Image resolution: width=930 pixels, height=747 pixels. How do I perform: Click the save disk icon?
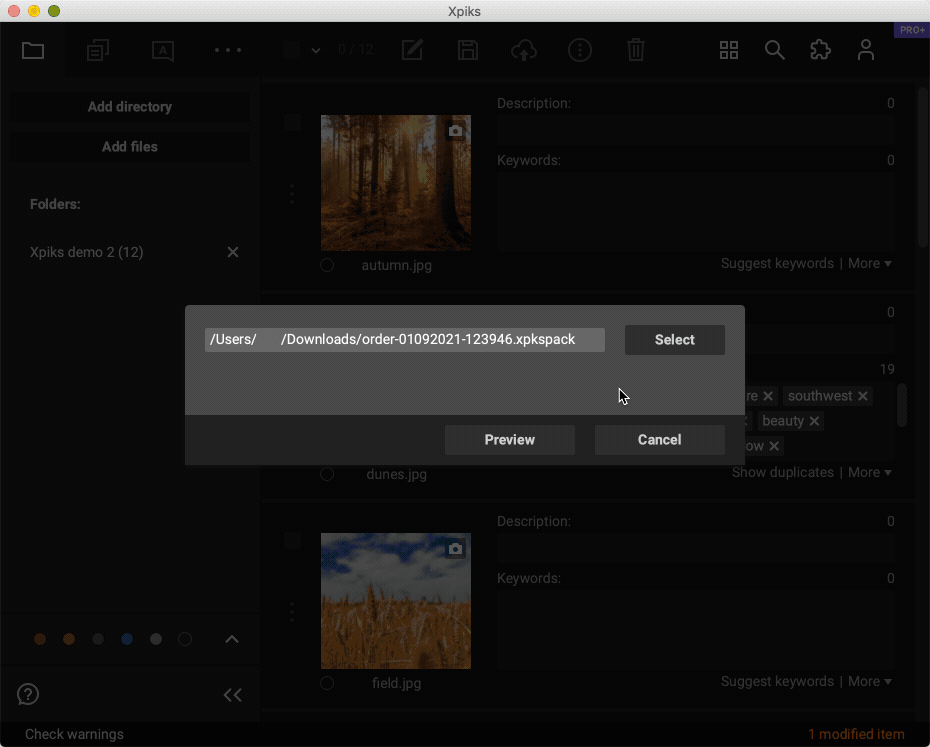point(467,50)
